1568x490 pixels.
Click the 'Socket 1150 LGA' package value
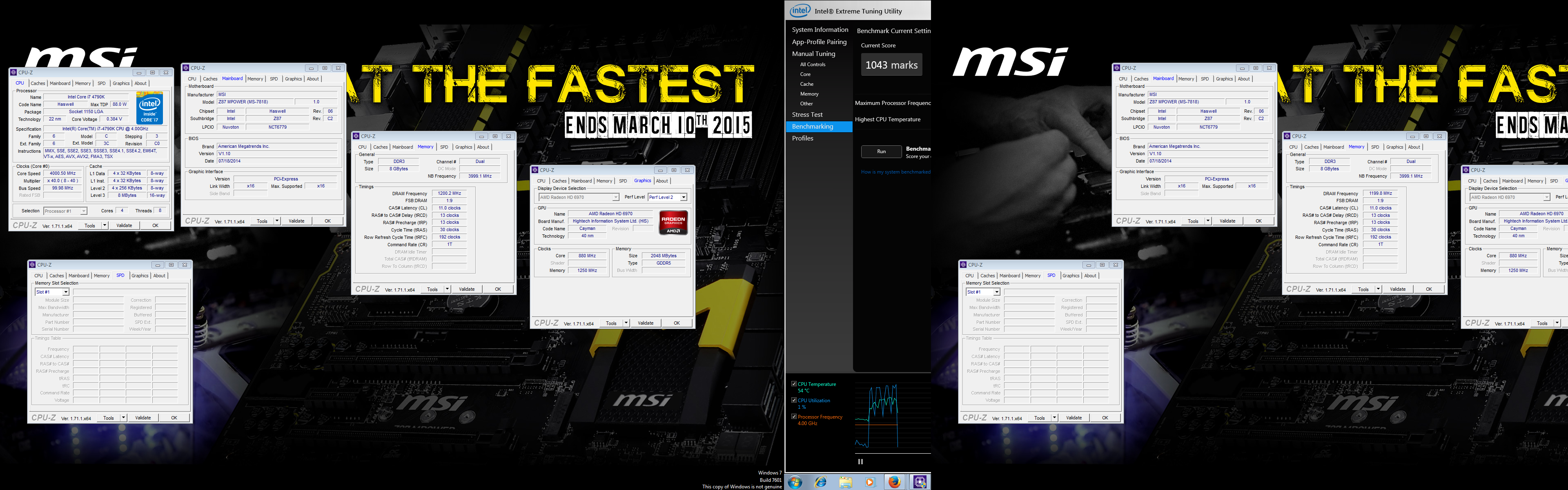point(86,112)
